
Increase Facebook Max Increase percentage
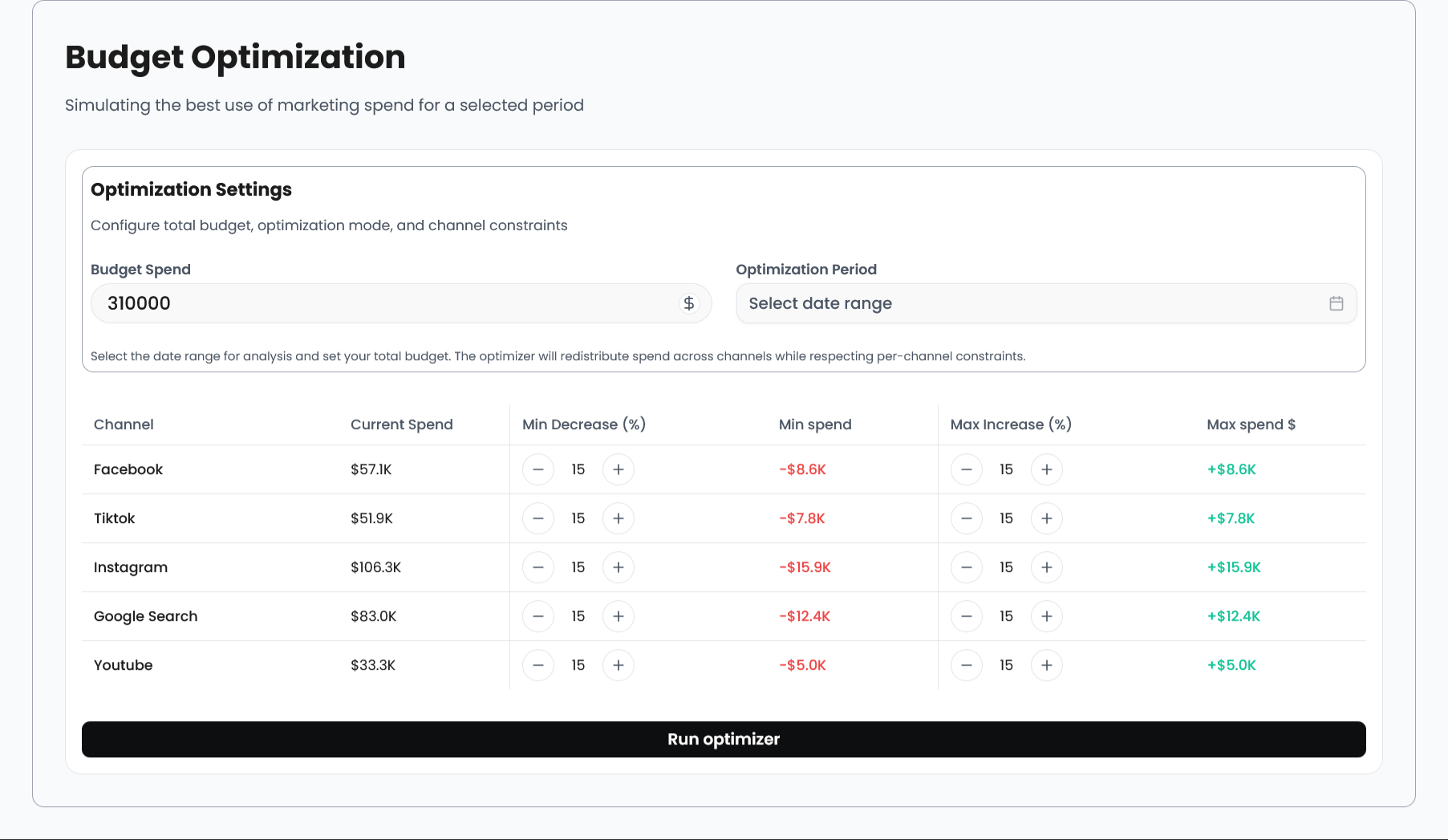tap(1046, 469)
